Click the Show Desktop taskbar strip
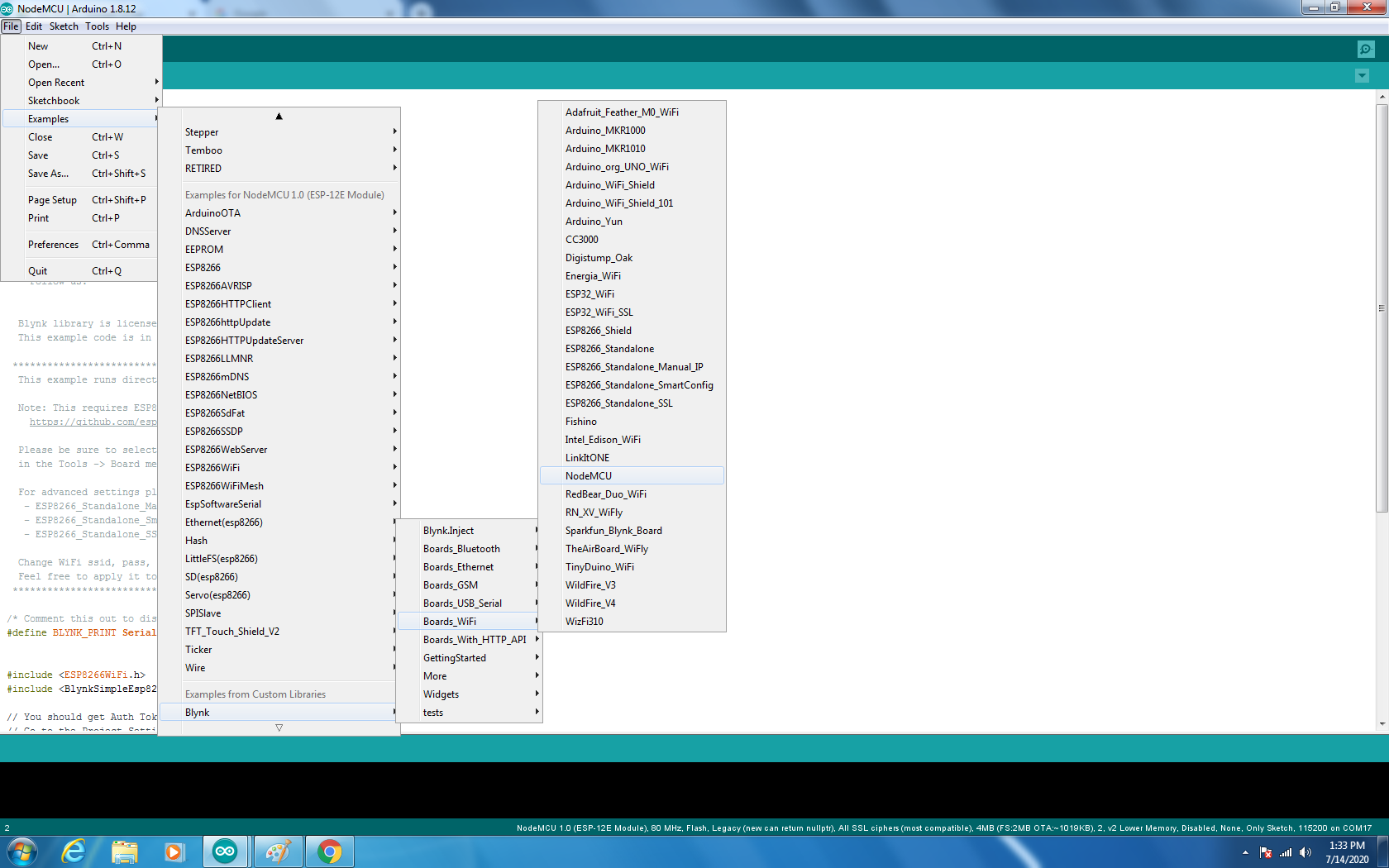 click(x=1383, y=851)
